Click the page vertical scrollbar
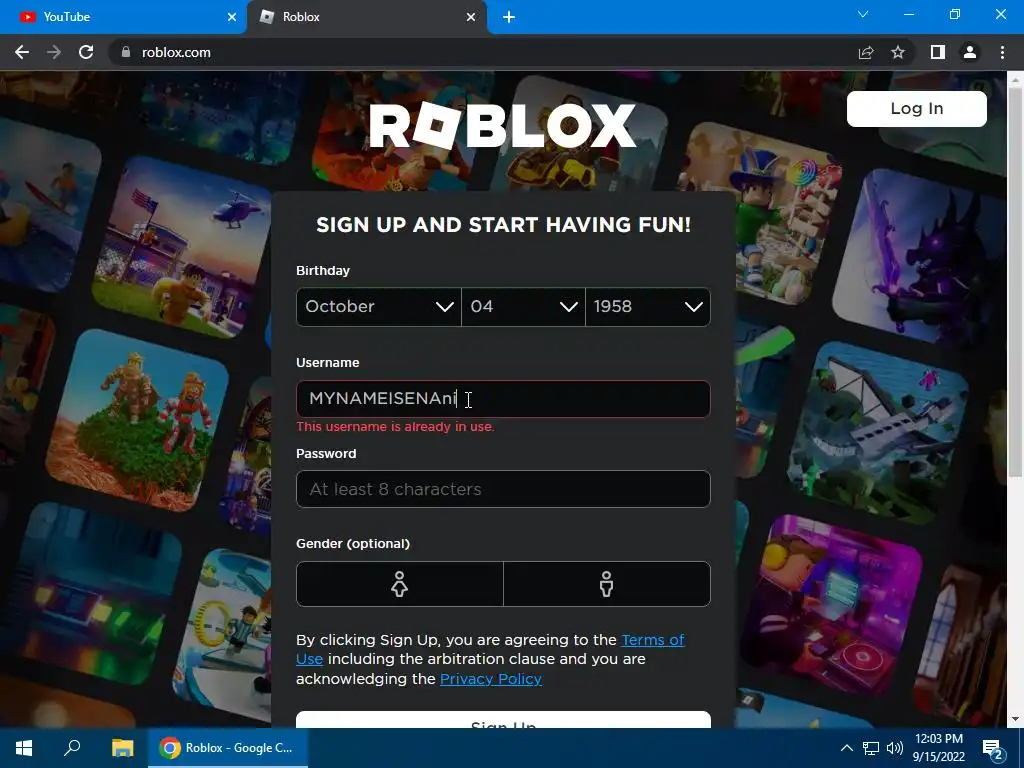 [1016, 281]
